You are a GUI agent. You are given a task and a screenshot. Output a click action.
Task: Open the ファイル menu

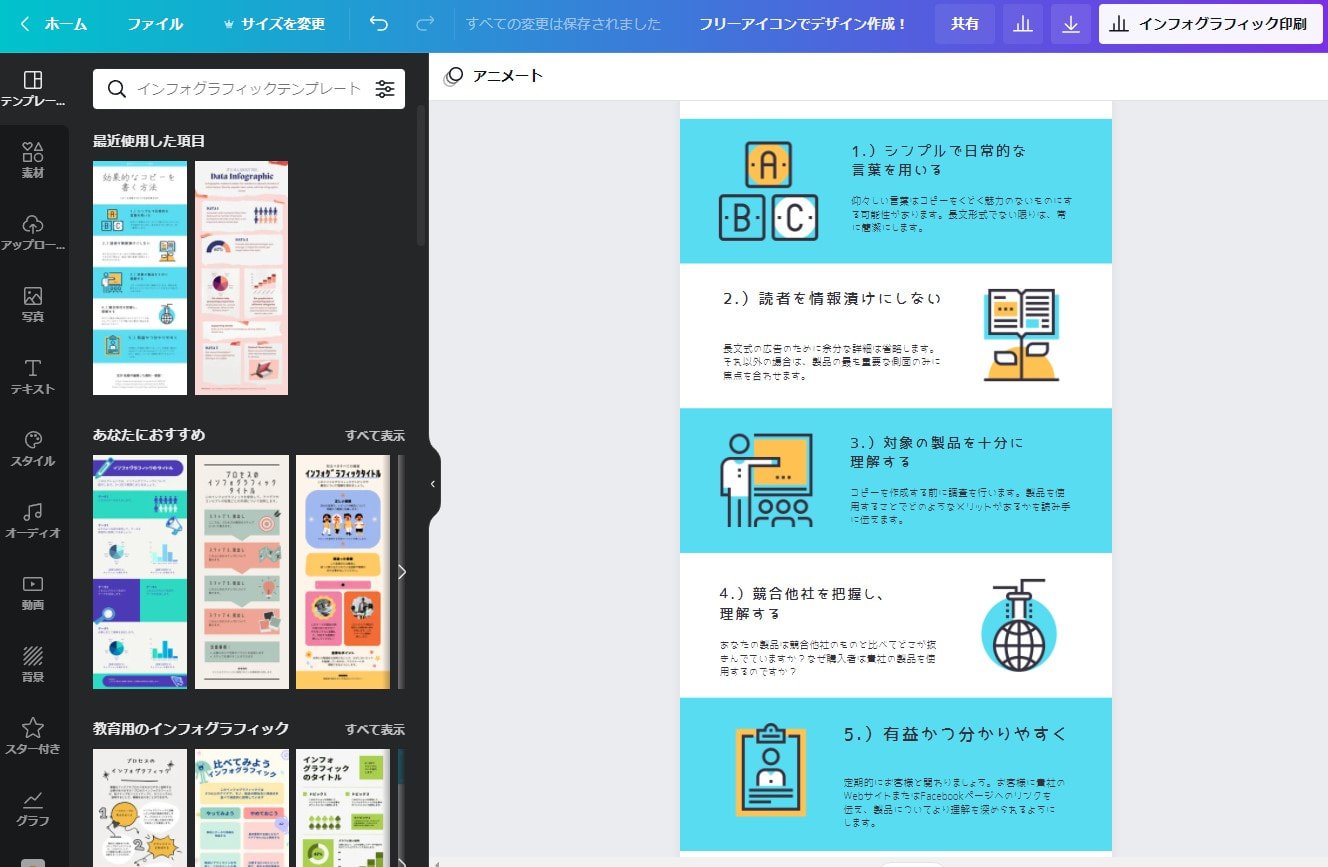point(155,24)
